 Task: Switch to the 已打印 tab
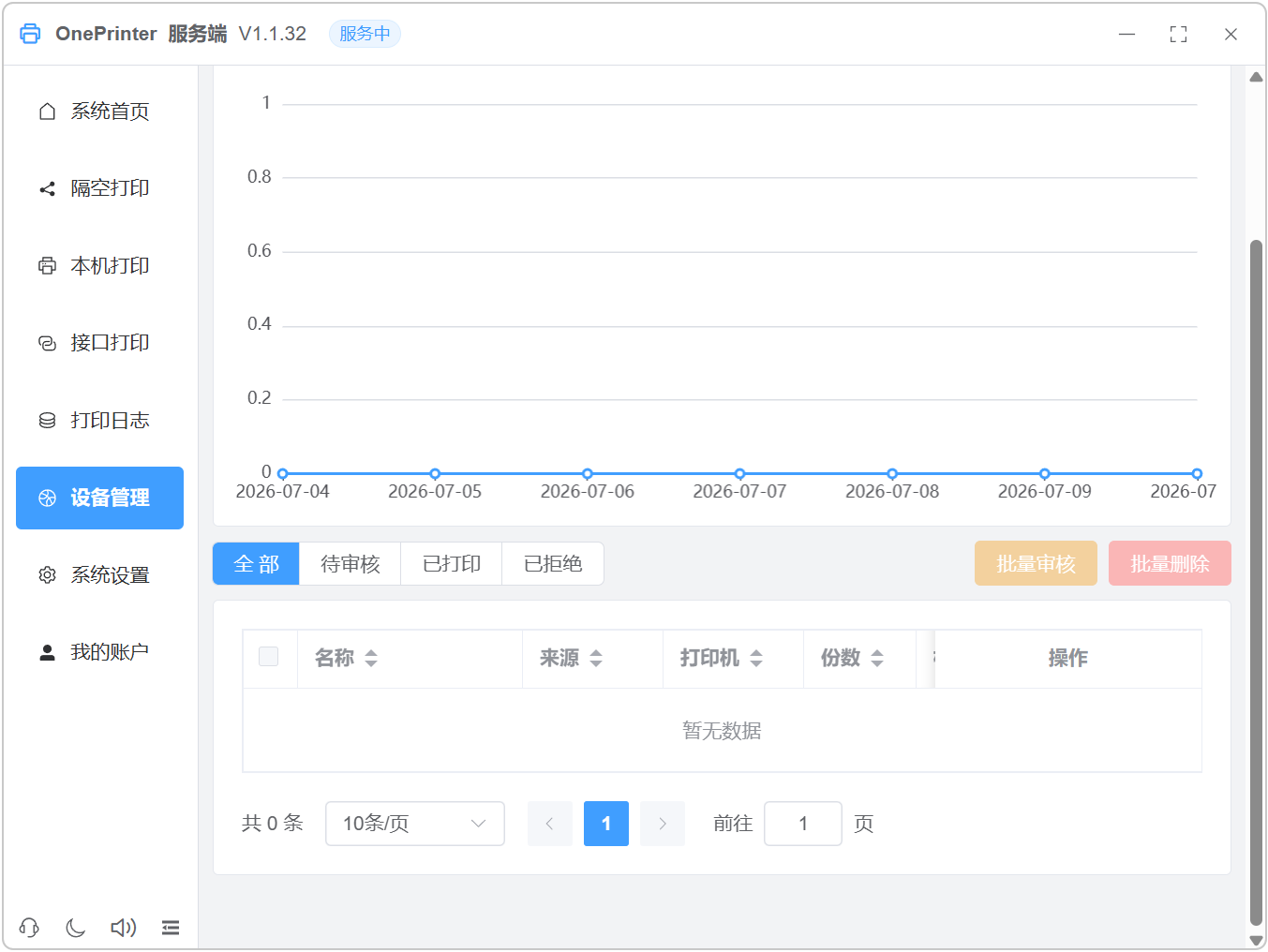point(452,564)
